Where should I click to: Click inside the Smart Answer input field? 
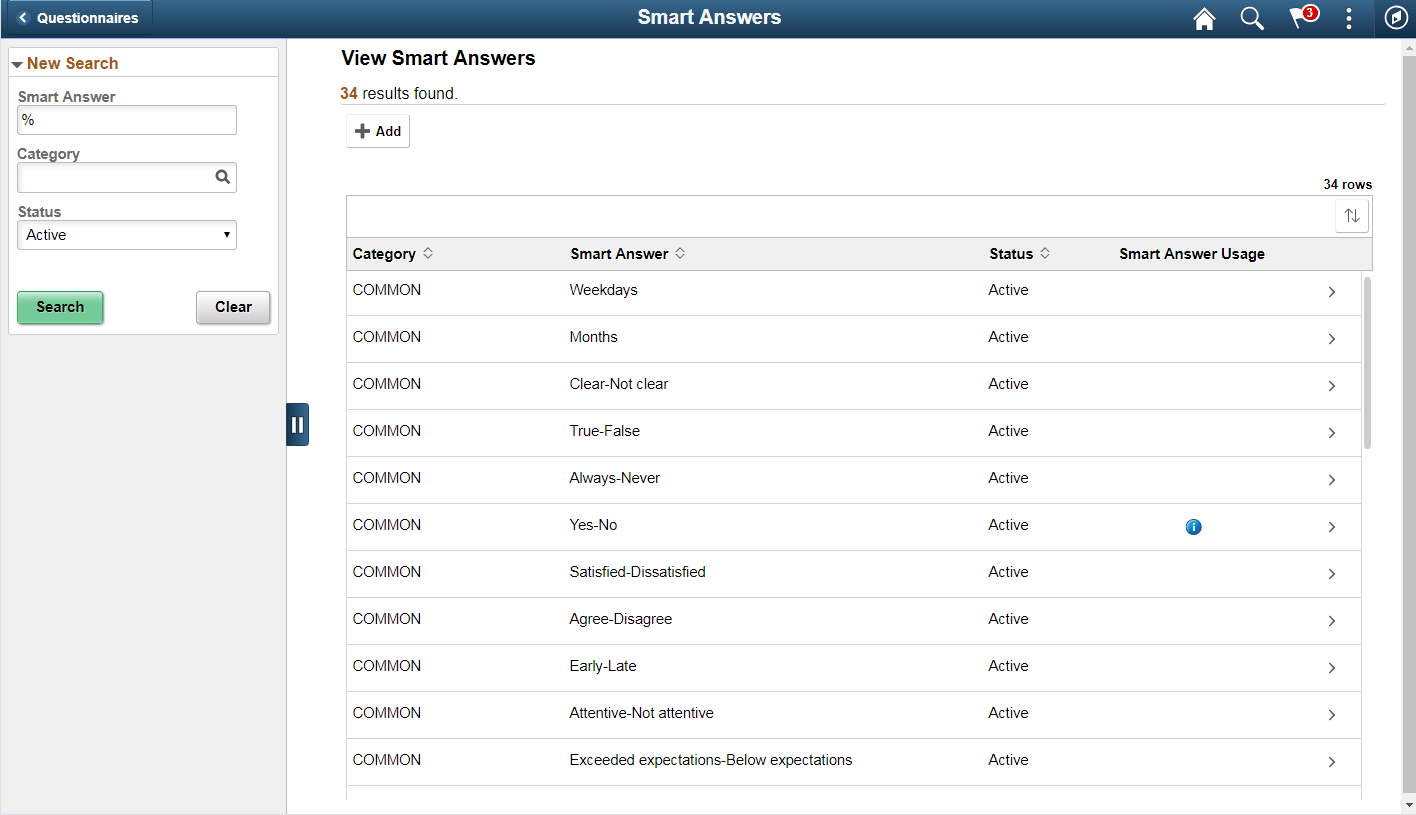(126, 119)
